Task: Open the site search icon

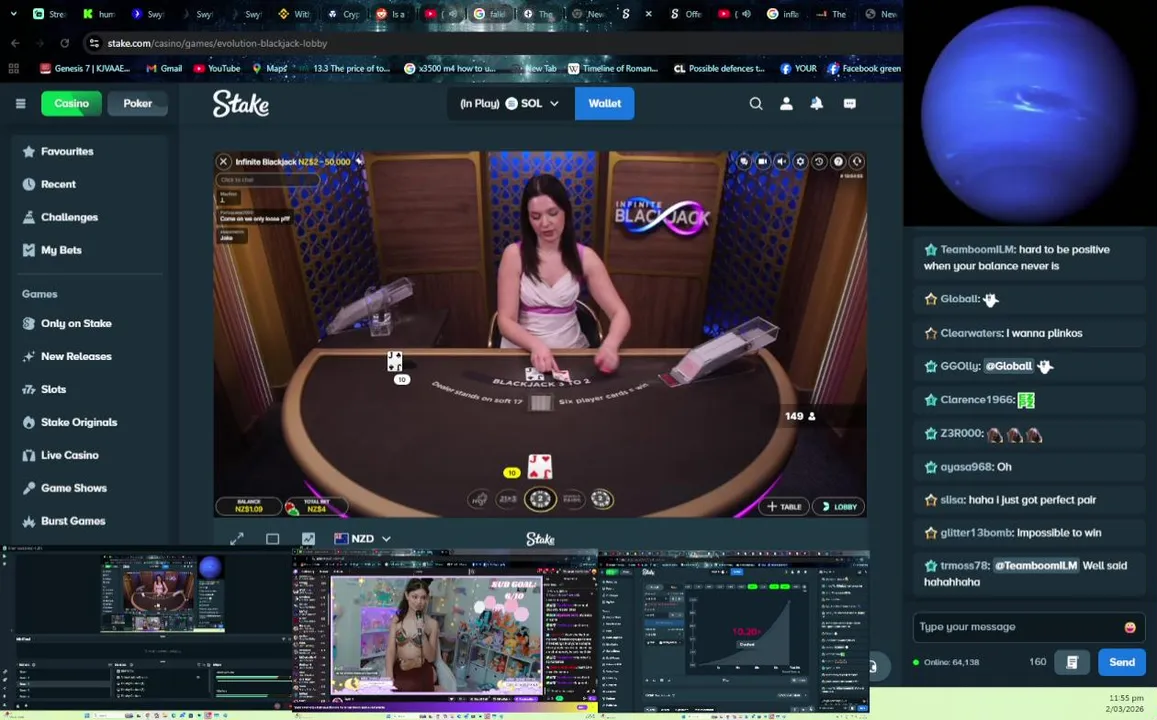Action: 756,103
